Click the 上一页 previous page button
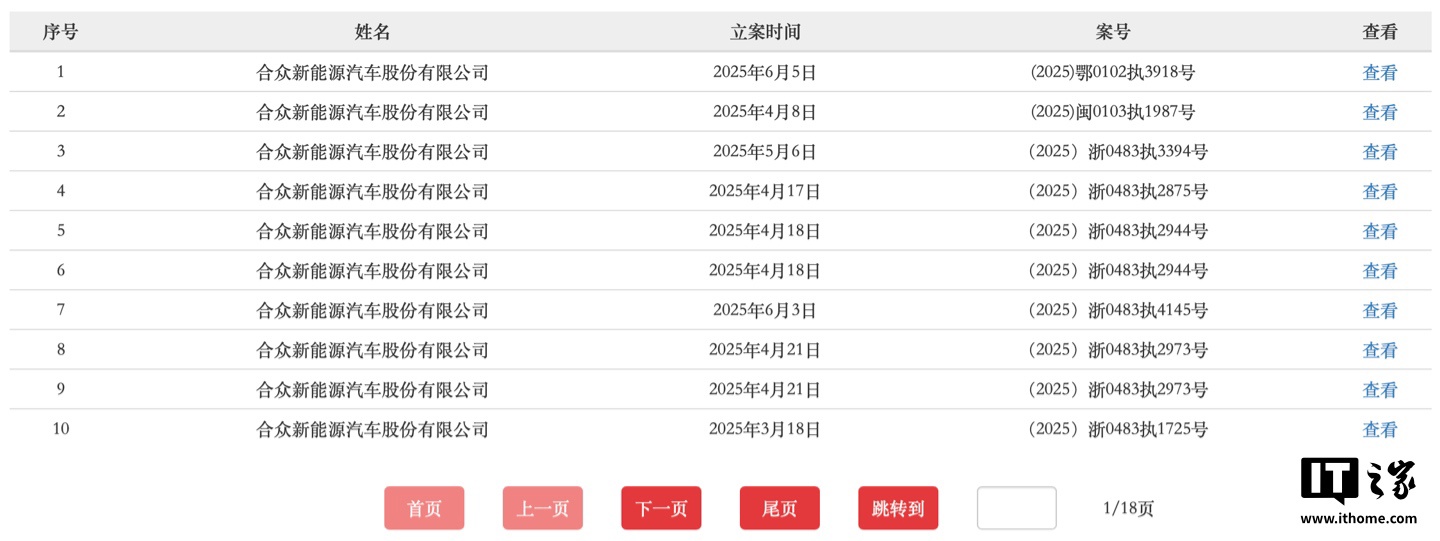Screen dimensions: 1440x541 coord(542,508)
